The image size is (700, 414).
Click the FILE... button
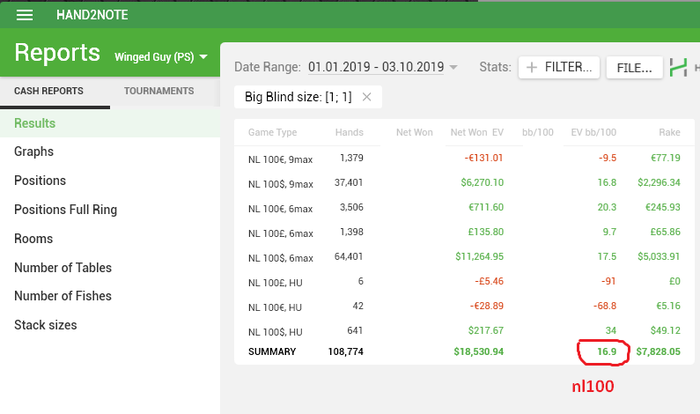633,67
